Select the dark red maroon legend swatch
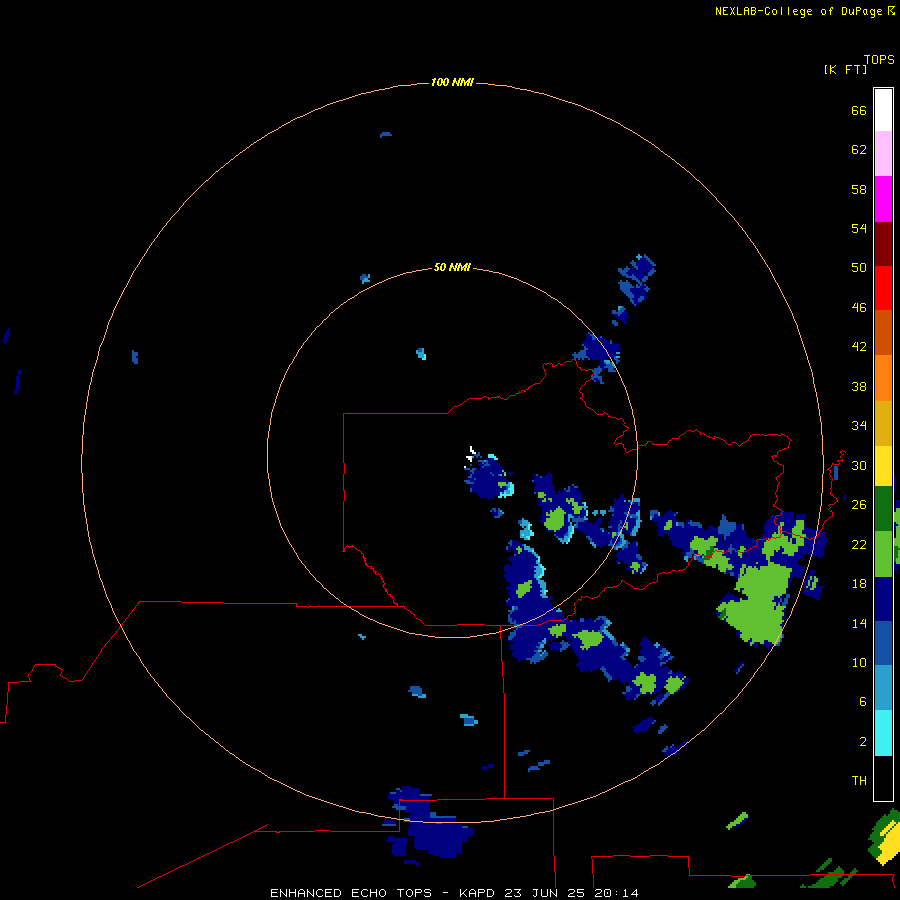 [883, 243]
